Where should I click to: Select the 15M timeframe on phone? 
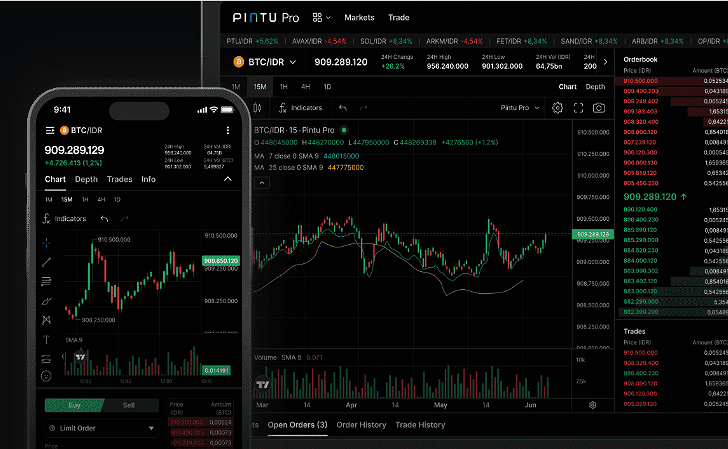(x=67, y=200)
